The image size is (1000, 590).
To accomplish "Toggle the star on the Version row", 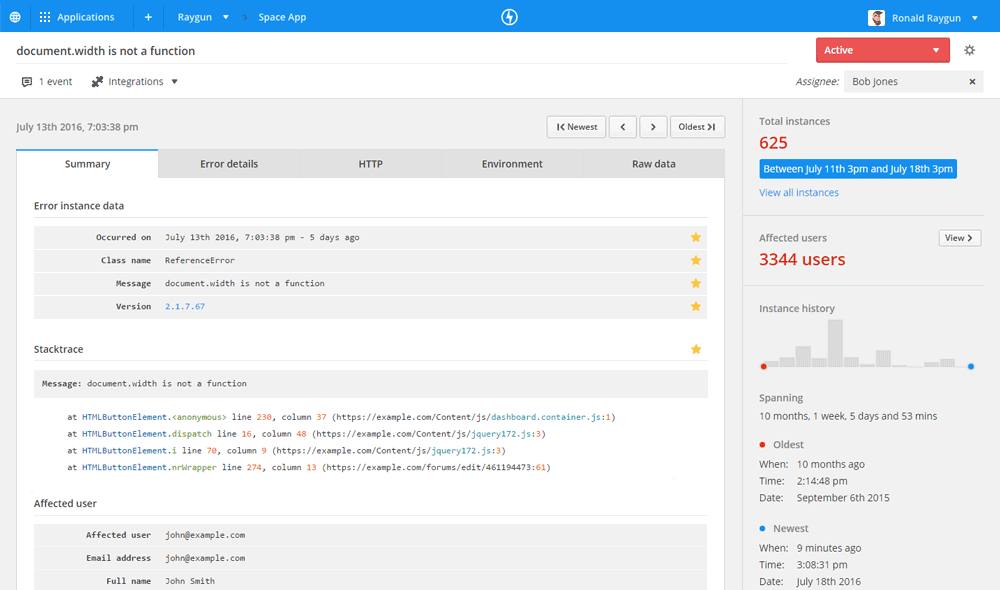I will click(x=696, y=306).
